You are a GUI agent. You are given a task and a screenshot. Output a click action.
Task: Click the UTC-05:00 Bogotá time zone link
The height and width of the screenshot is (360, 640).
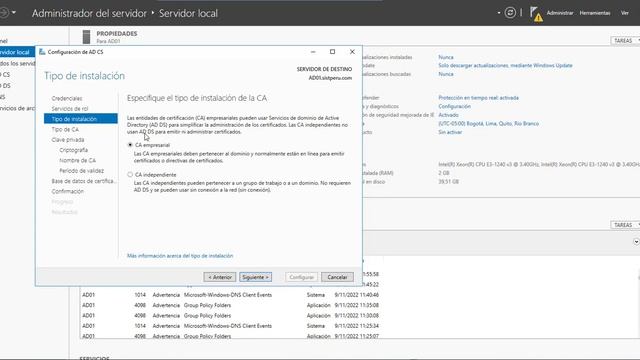489,124
